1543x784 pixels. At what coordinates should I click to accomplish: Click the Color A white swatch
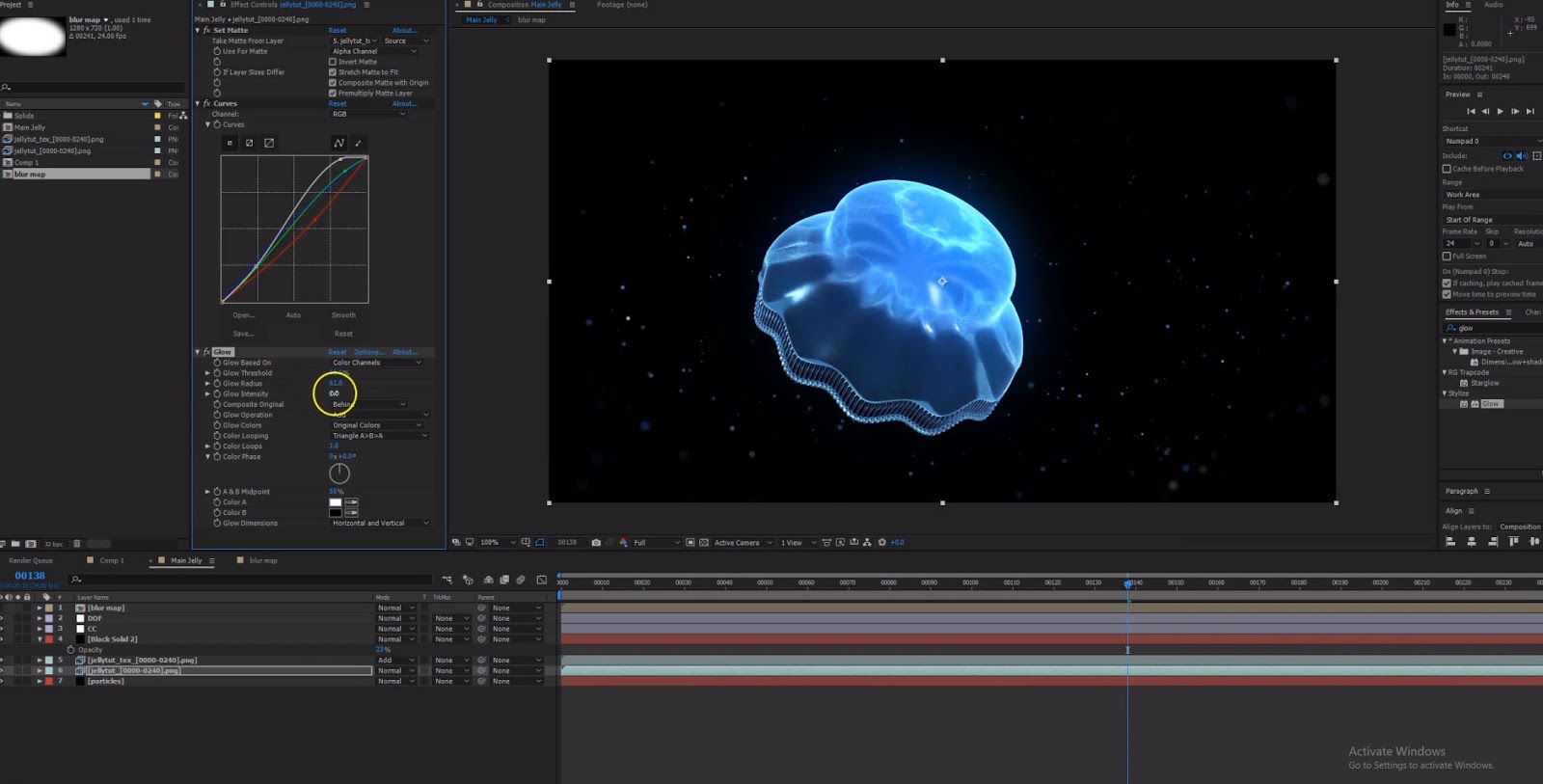[x=336, y=502]
